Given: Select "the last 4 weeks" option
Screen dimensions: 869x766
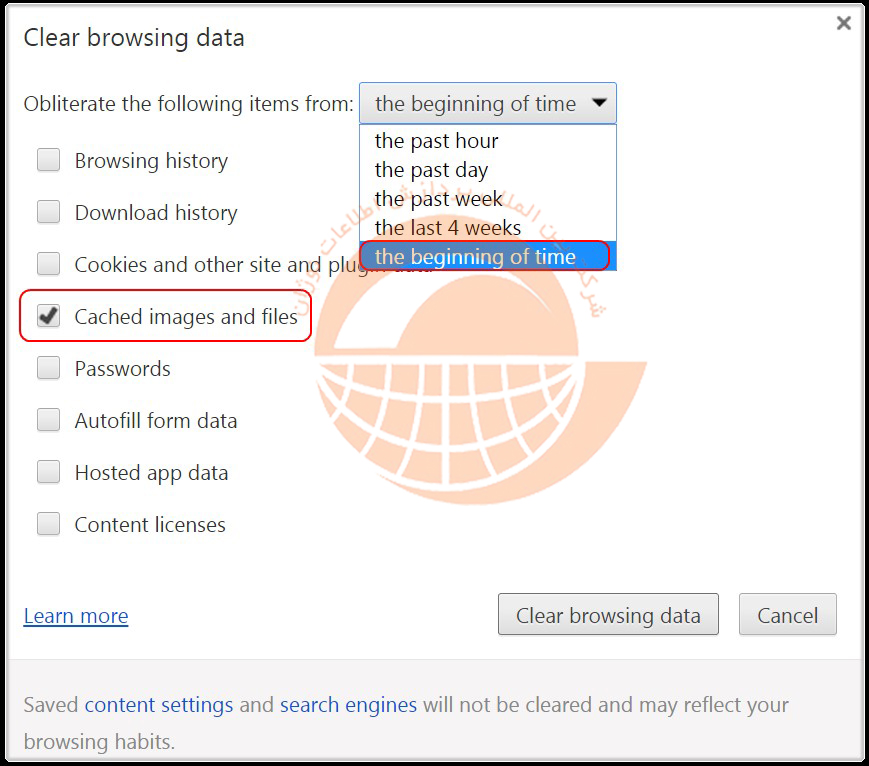Looking at the screenshot, I should (x=447, y=228).
